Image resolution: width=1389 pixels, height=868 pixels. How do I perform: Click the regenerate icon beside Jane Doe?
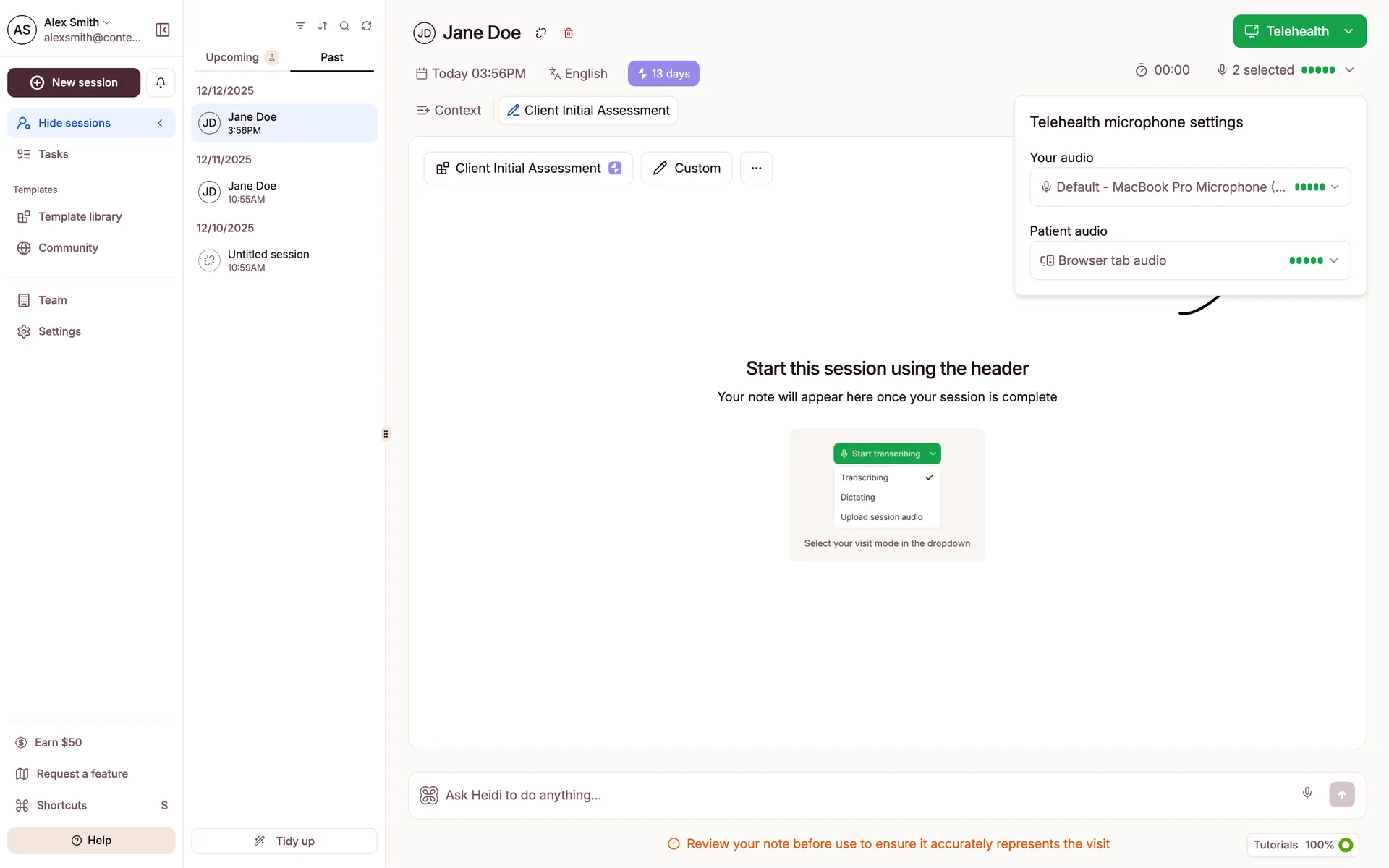coord(541,33)
